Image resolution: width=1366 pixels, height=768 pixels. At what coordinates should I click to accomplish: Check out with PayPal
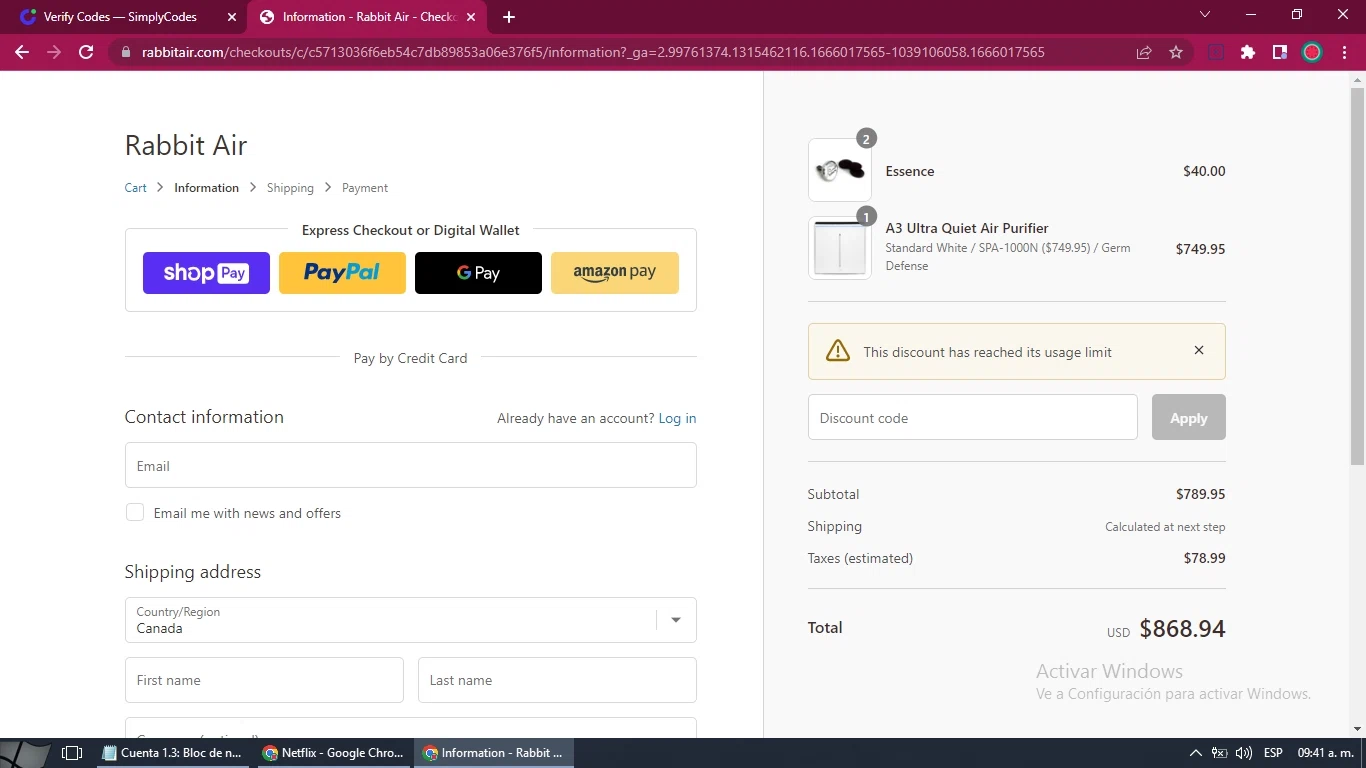click(x=342, y=273)
